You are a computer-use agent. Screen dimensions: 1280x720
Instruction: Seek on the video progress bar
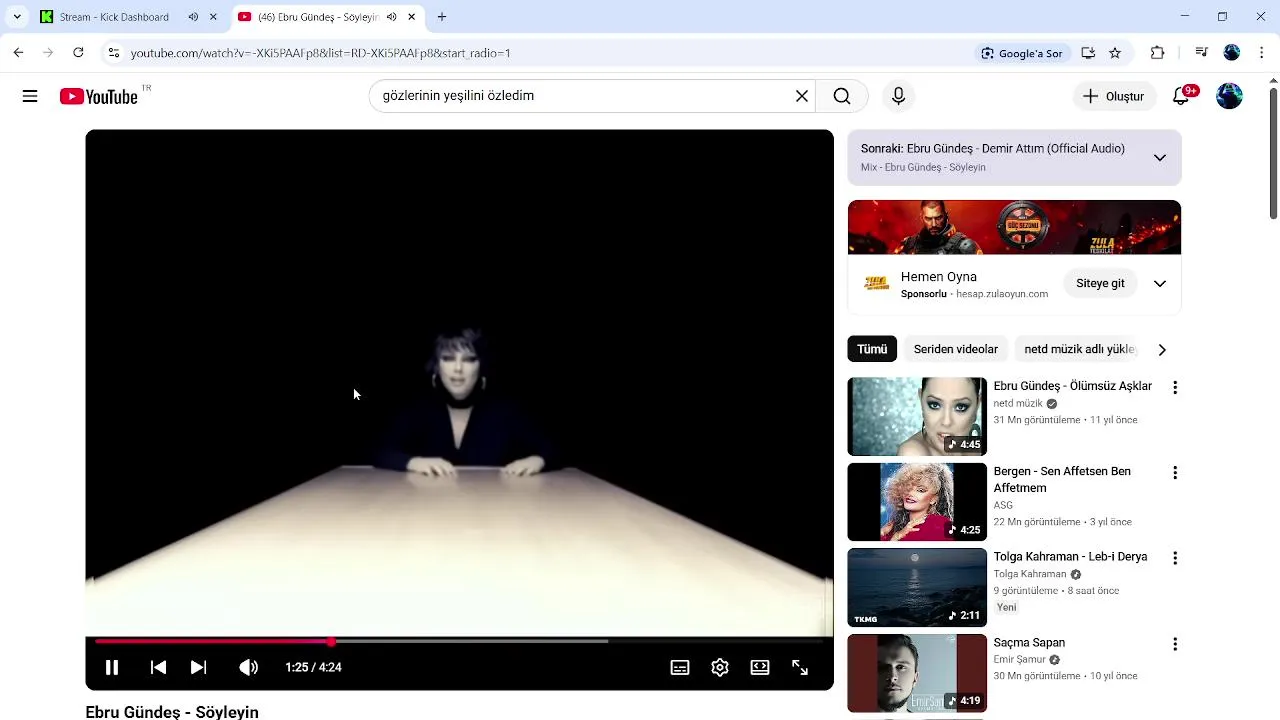pyautogui.click(x=459, y=641)
